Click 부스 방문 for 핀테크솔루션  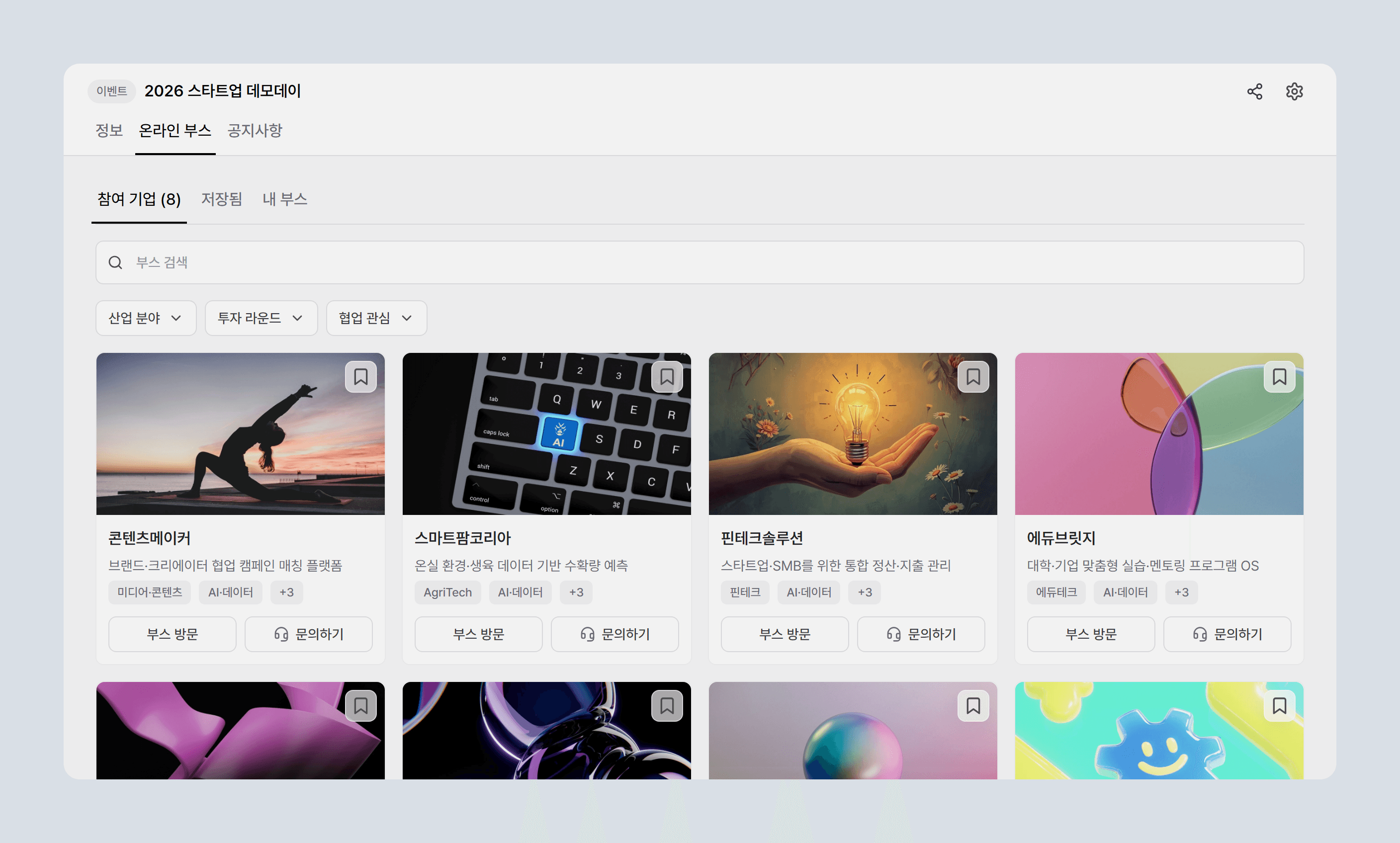785,634
